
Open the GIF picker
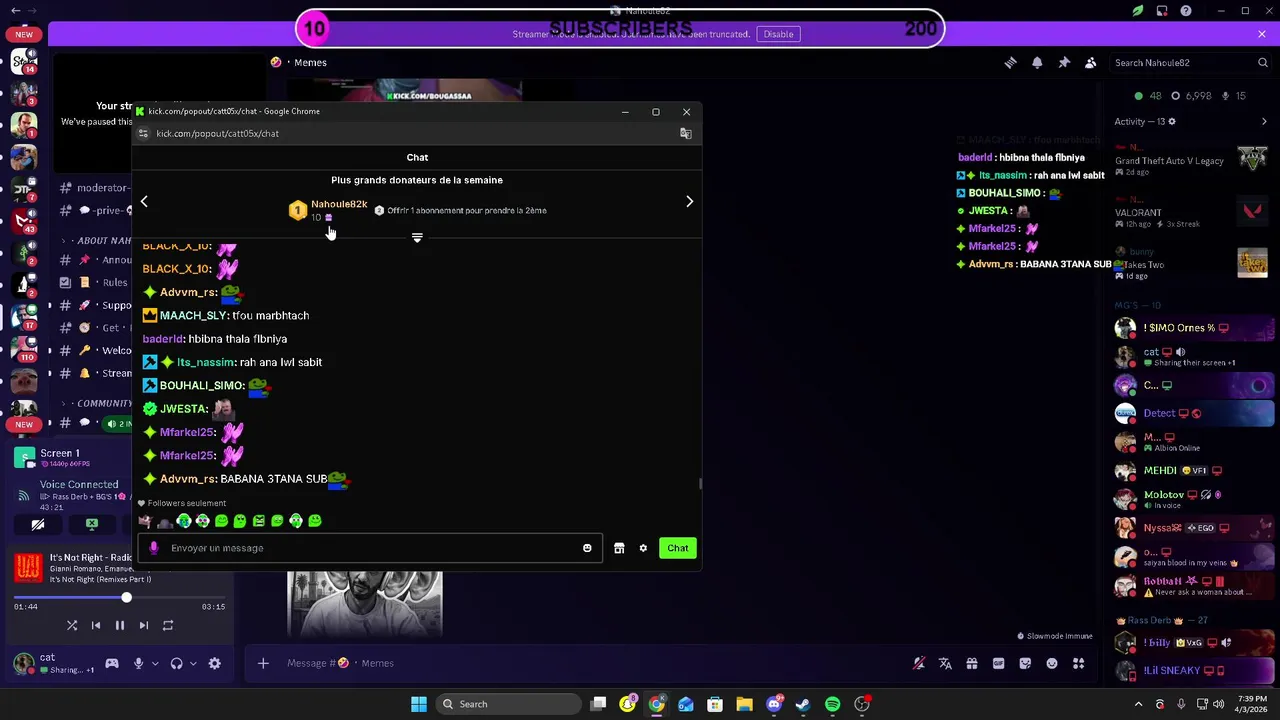click(x=998, y=663)
